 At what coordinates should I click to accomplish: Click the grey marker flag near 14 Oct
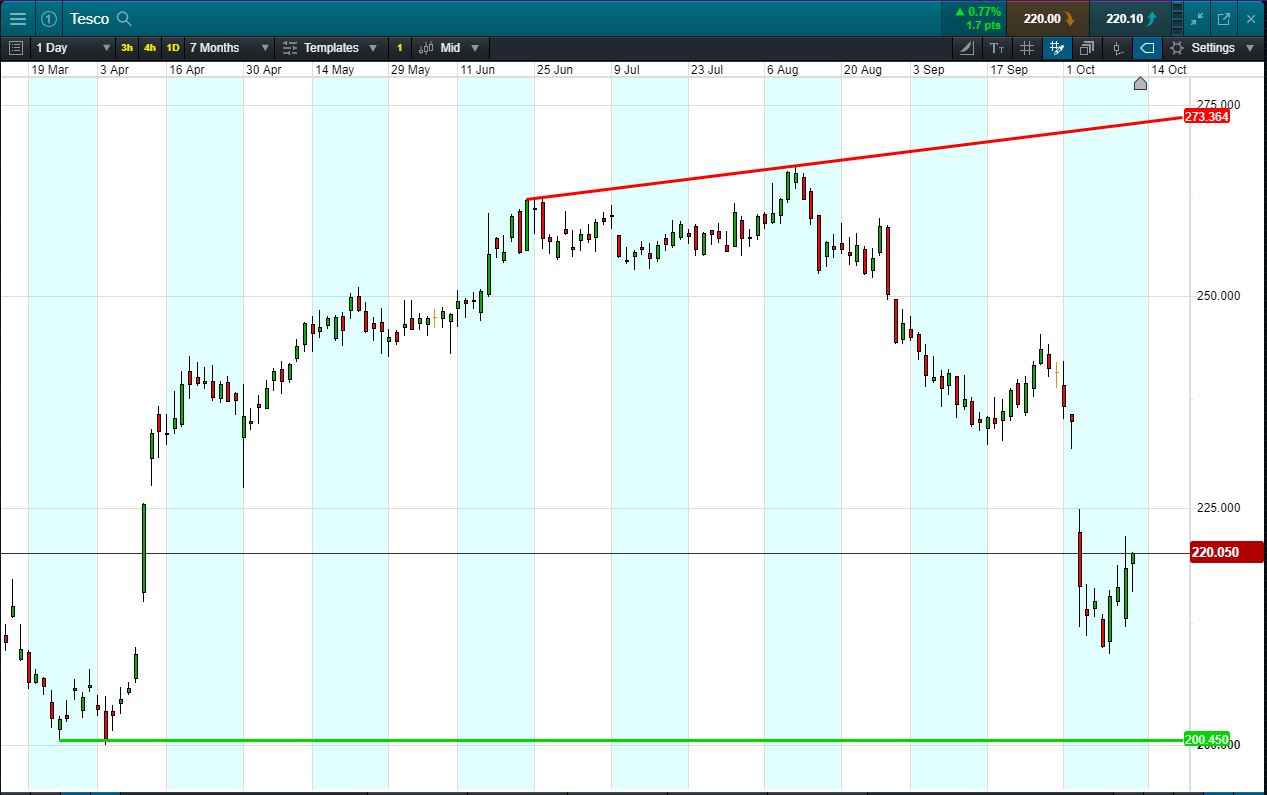[x=1140, y=84]
